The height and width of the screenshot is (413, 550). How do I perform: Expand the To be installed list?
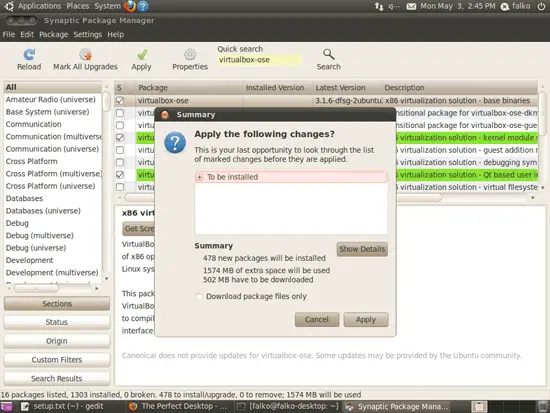tap(200, 177)
